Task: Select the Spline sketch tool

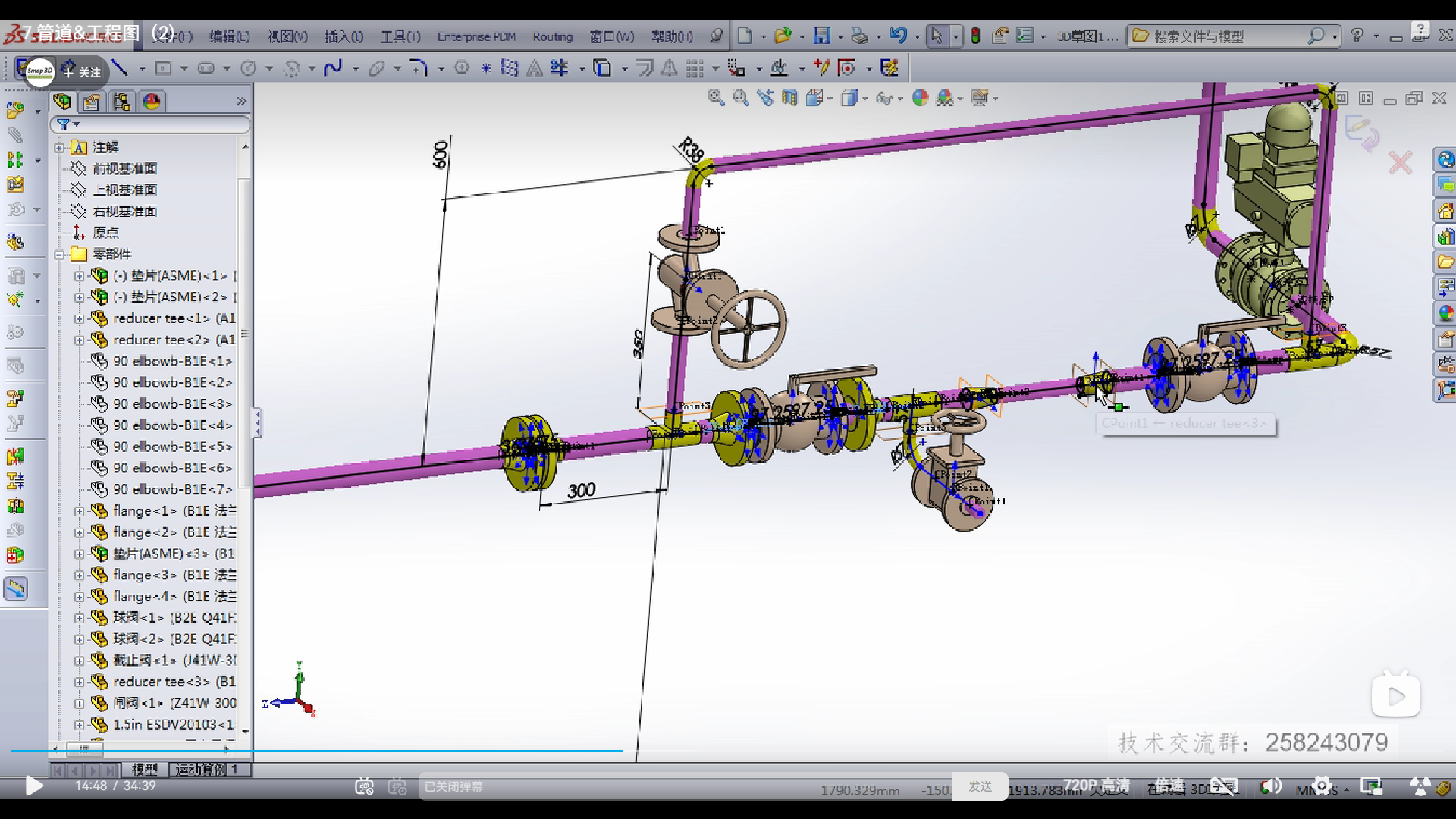Action: pos(333,68)
